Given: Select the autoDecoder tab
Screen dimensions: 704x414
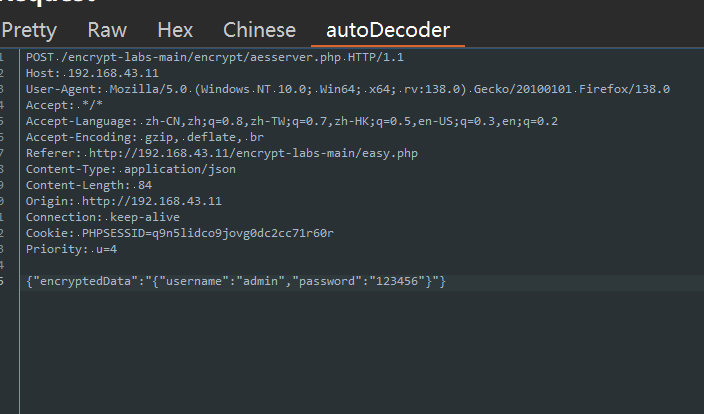Looking at the screenshot, I should click(x=388, y=31).
